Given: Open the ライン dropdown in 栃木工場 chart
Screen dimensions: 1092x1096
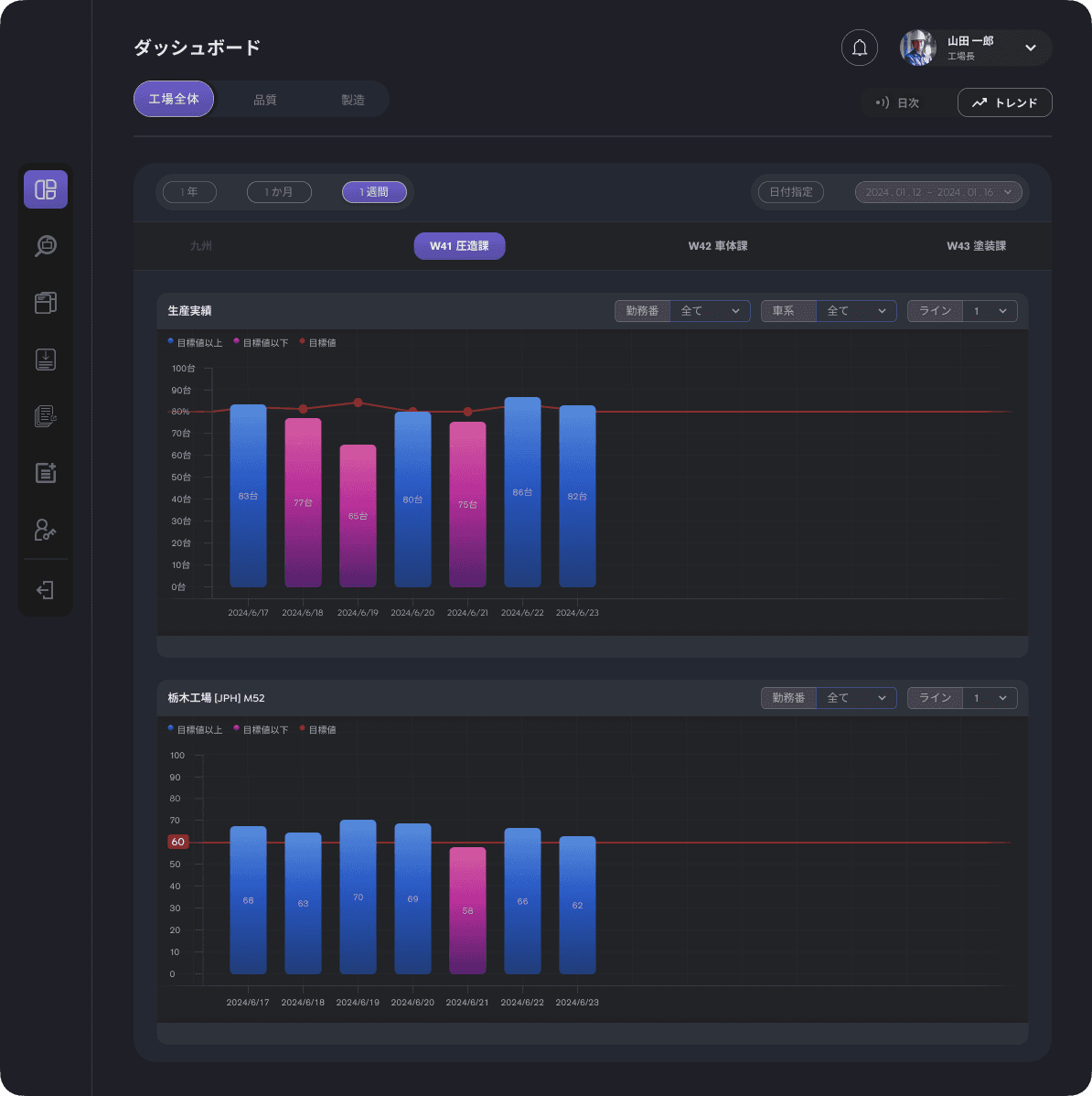Looking at the screenshot, I should click(x=990, y=697).
